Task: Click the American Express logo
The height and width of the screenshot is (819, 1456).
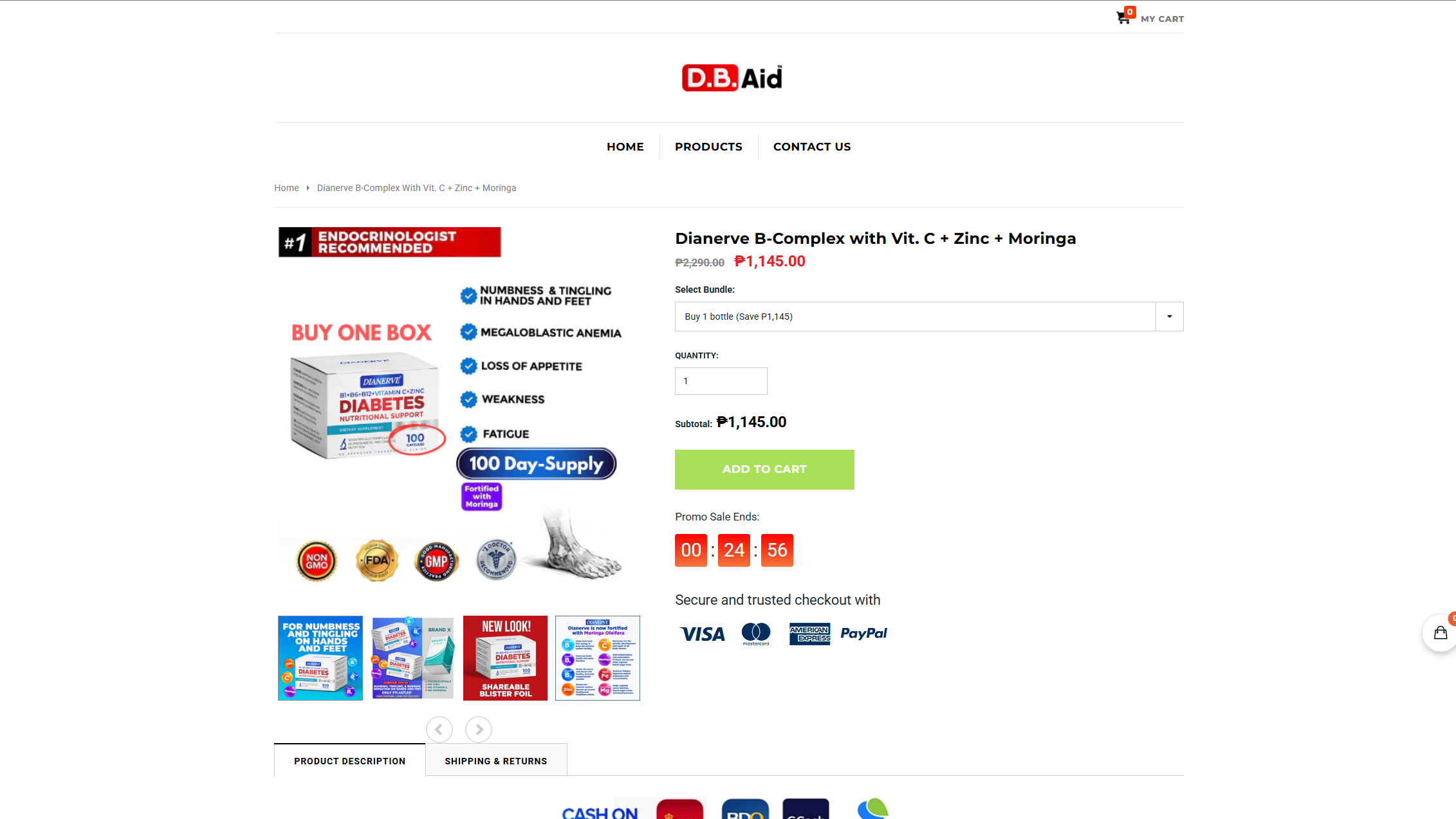Action: coord(810,634)
